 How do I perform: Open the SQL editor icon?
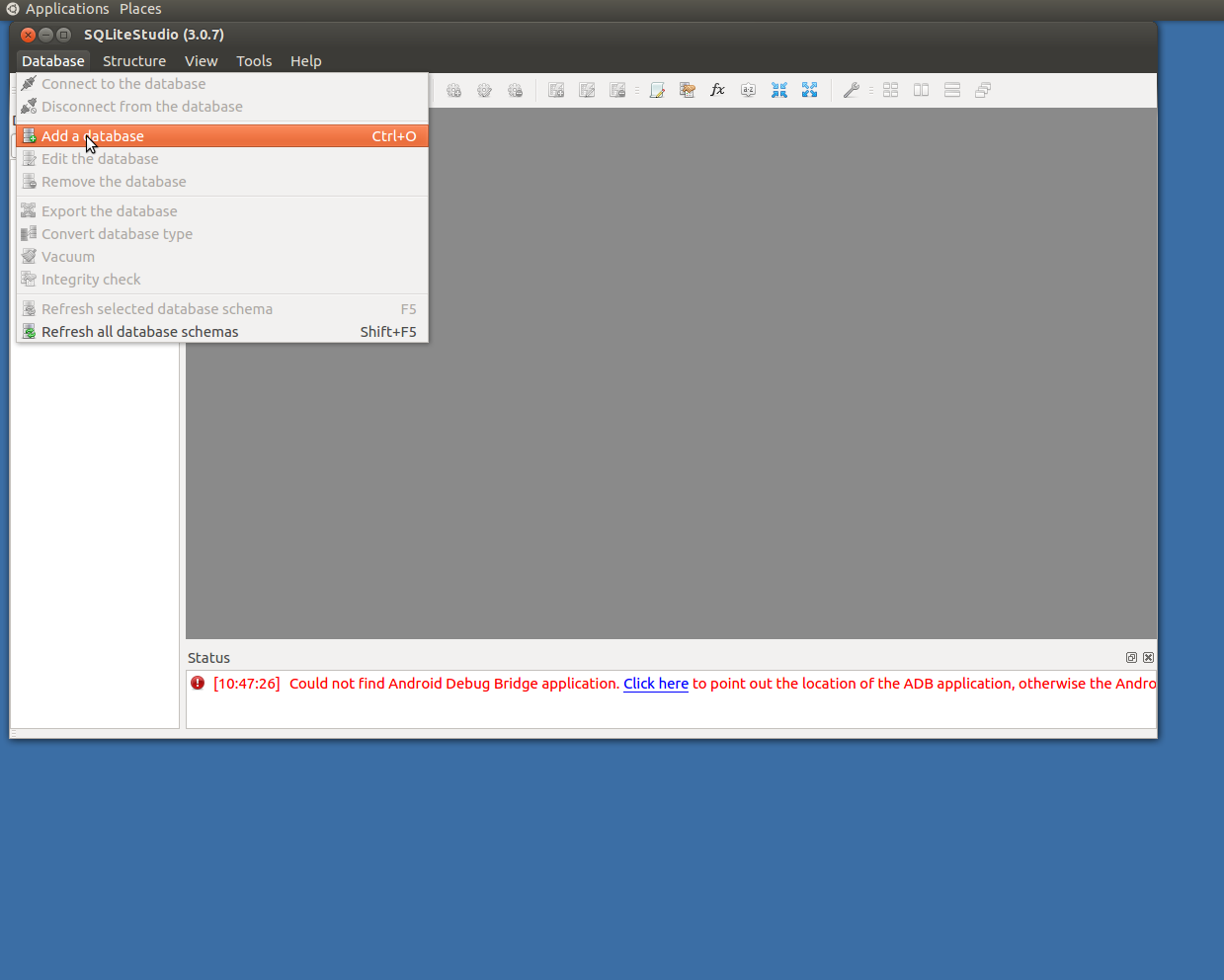(657, 90)
